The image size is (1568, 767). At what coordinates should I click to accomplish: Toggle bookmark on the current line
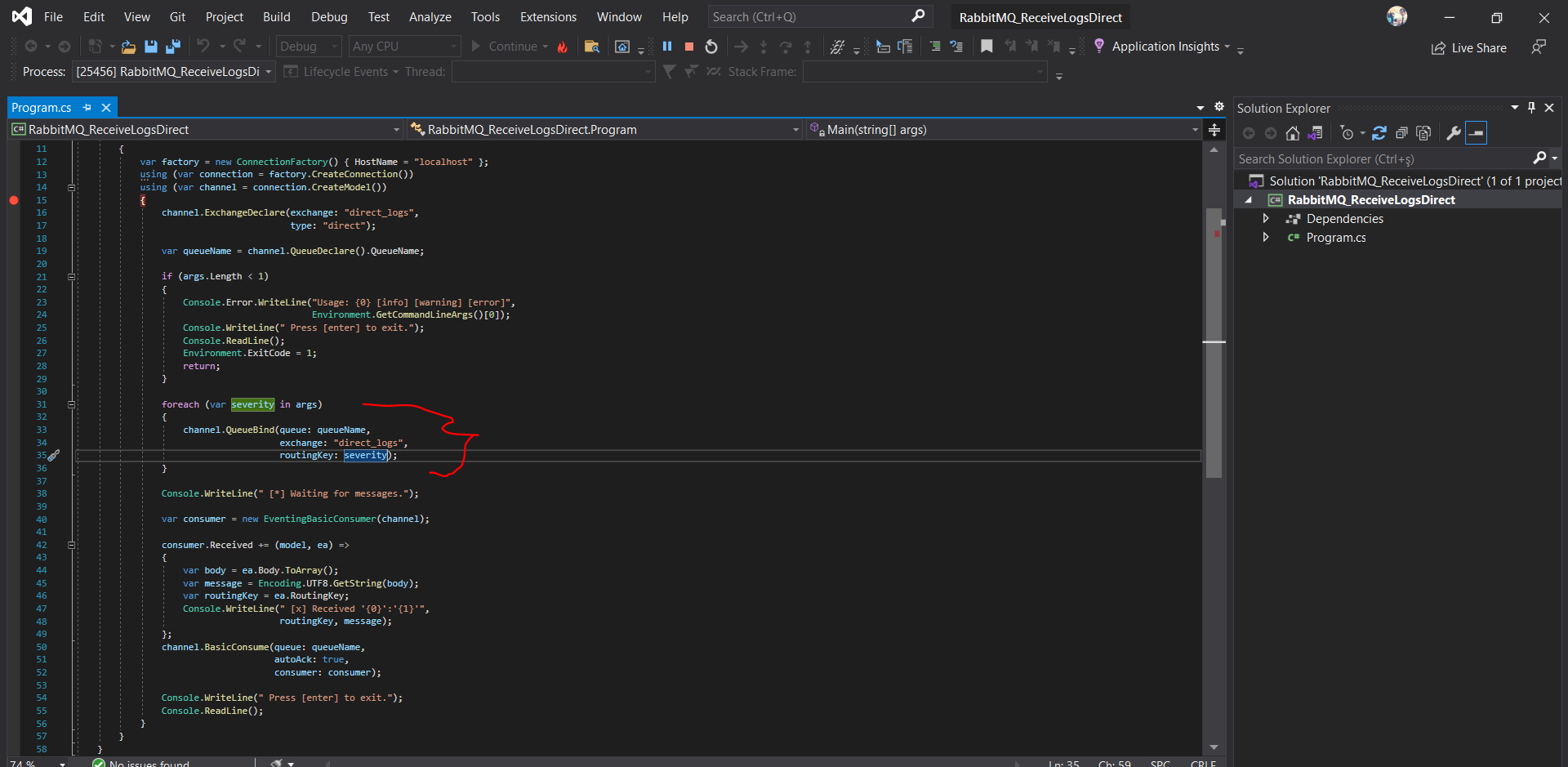tap(987, 47)
